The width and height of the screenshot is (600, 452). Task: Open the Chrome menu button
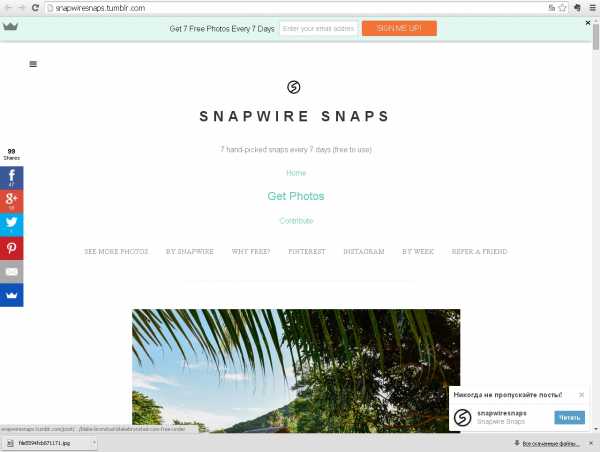(592, 8)
